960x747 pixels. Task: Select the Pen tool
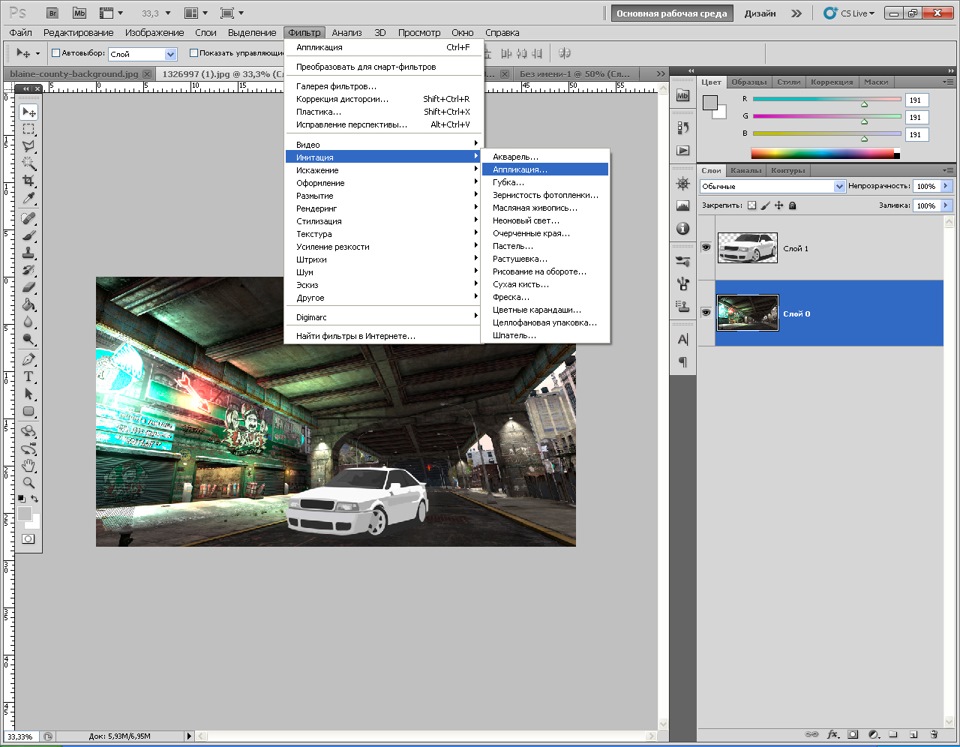(28, 359)
